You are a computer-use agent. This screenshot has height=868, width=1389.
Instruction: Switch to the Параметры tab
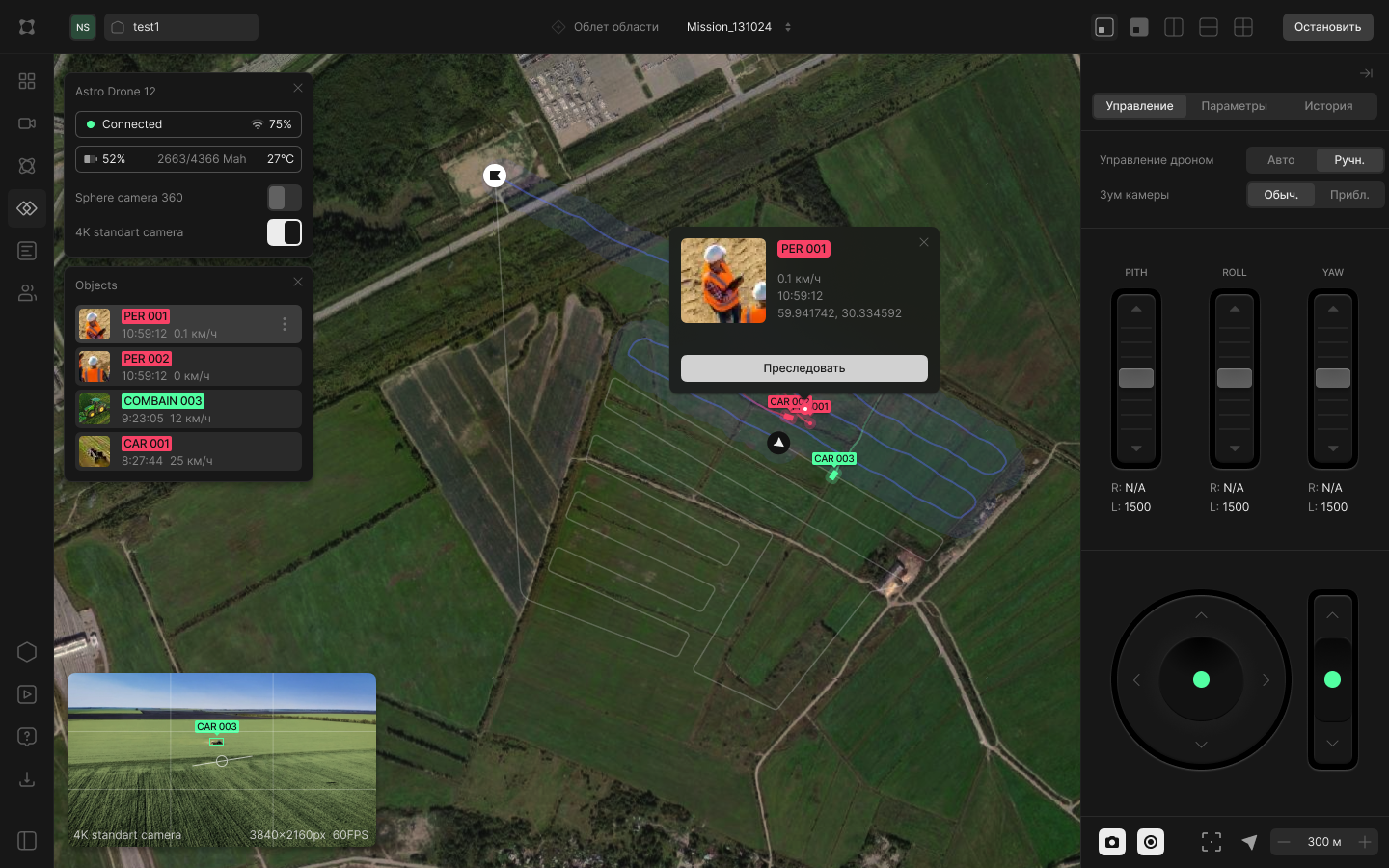pyautogui.click(x=1234, y=106)
